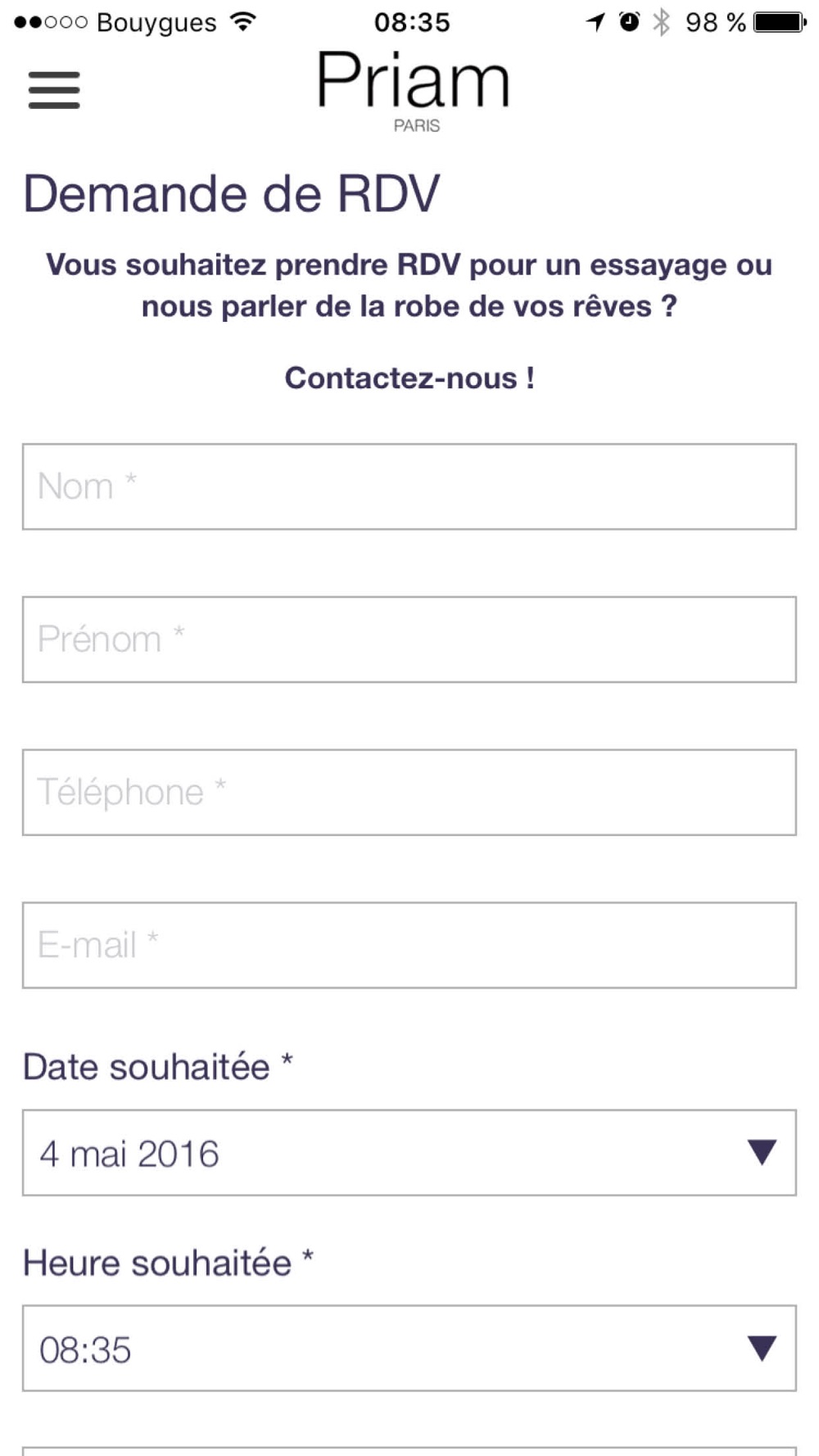Tap the signal strength dots
The height and width of the screenshot is (1456, 819).
click(51, 22)
